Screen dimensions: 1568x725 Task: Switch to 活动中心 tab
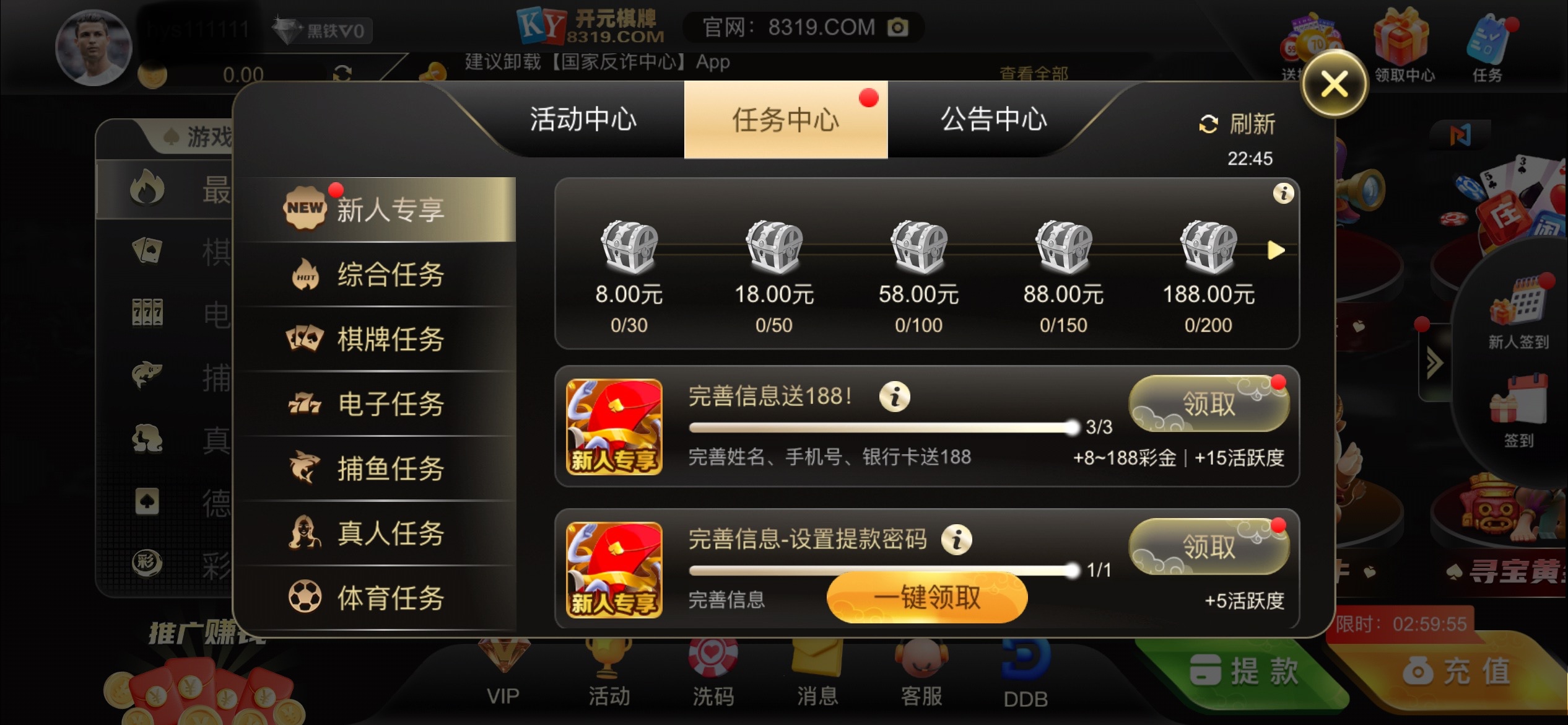click(583, 119)
